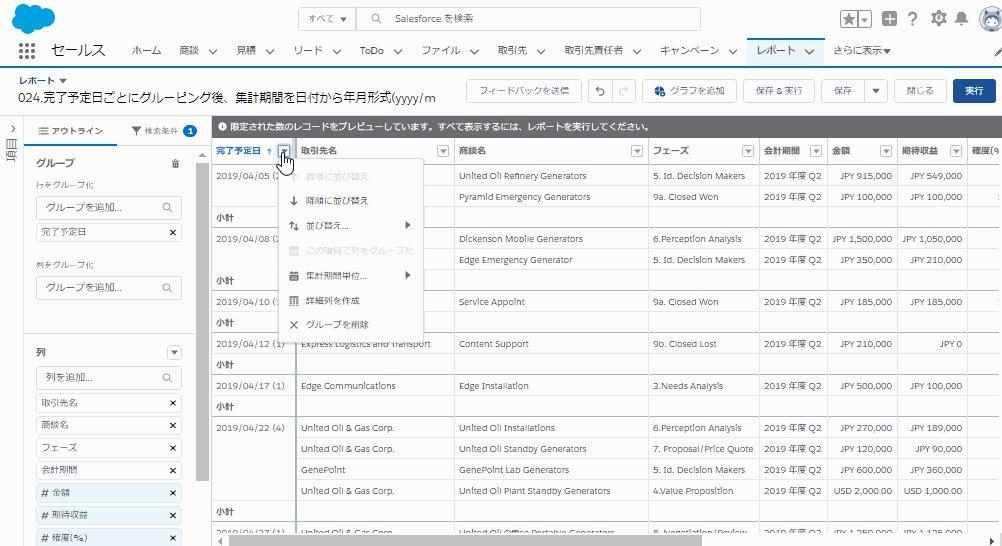Click グラフを追加 button
The height and width of the screenshot is (546, 1002).
pyautogui.click(x=689, y=91)
